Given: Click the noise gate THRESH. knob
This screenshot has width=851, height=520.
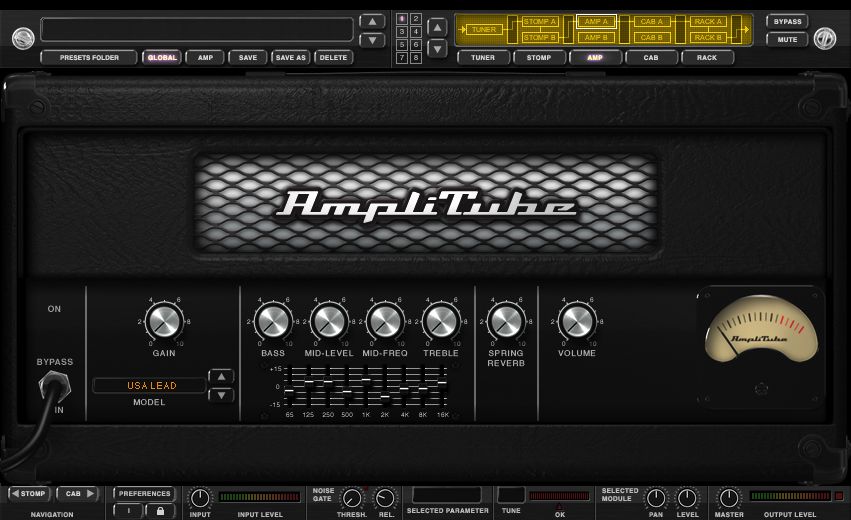Looking at the screenshot, I should [352, 498].
